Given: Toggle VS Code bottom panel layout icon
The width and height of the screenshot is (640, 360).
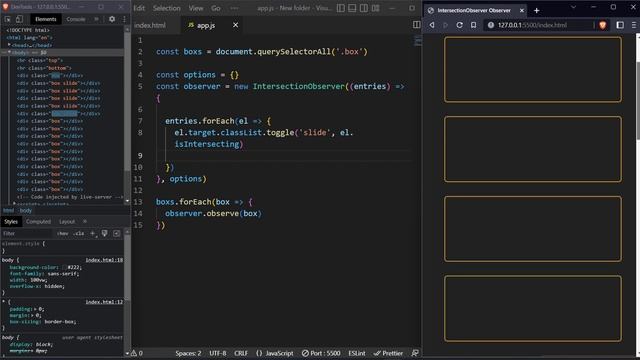Looking at the screenshot, I should 352,8.
